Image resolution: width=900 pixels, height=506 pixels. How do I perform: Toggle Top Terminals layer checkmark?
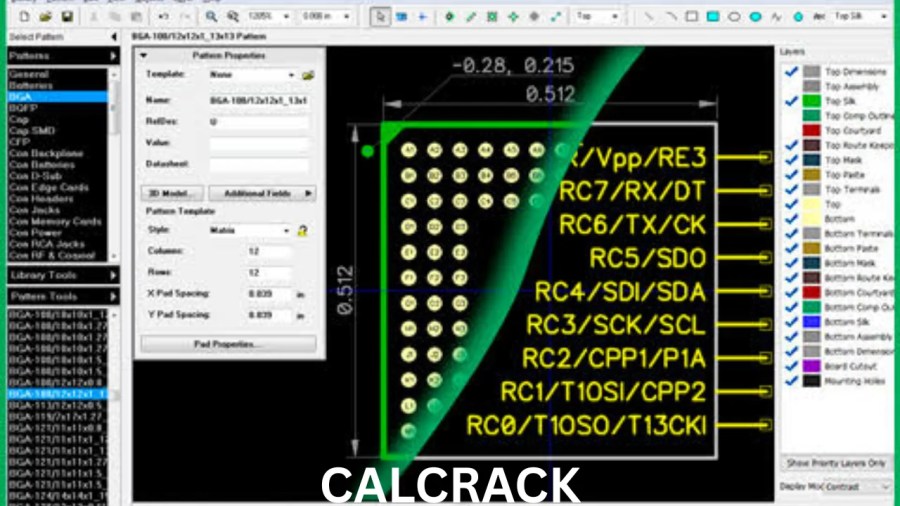click(x=792, y=189)
